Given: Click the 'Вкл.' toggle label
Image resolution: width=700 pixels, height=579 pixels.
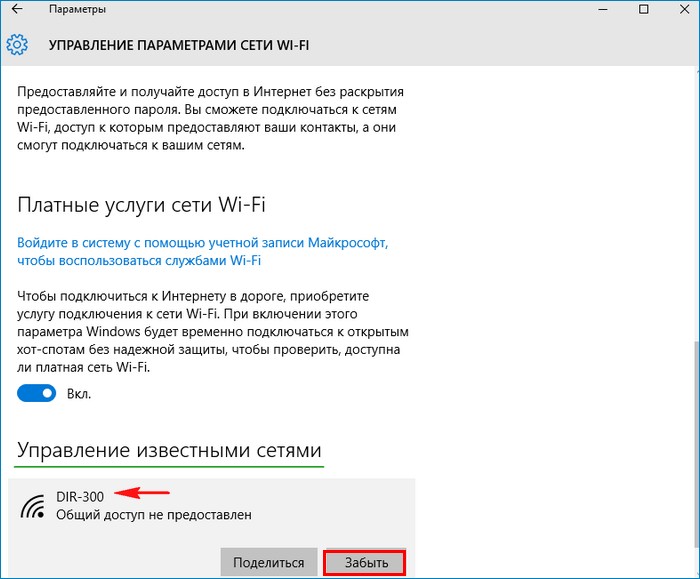Looking at the screenshot, I should click(x=79, y=394).
